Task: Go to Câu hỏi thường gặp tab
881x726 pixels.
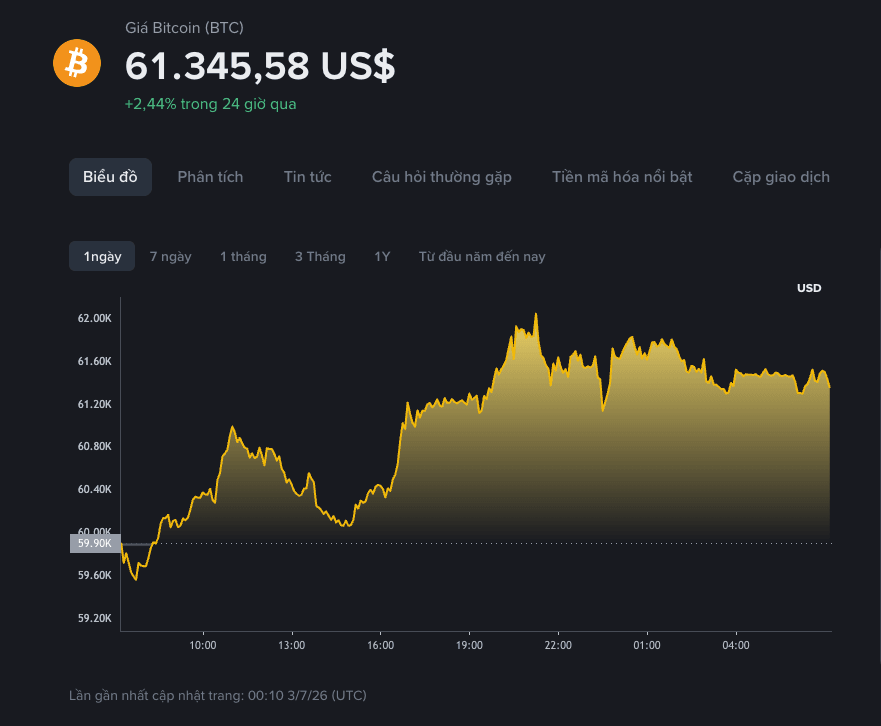Action: [x=442, y=177]
